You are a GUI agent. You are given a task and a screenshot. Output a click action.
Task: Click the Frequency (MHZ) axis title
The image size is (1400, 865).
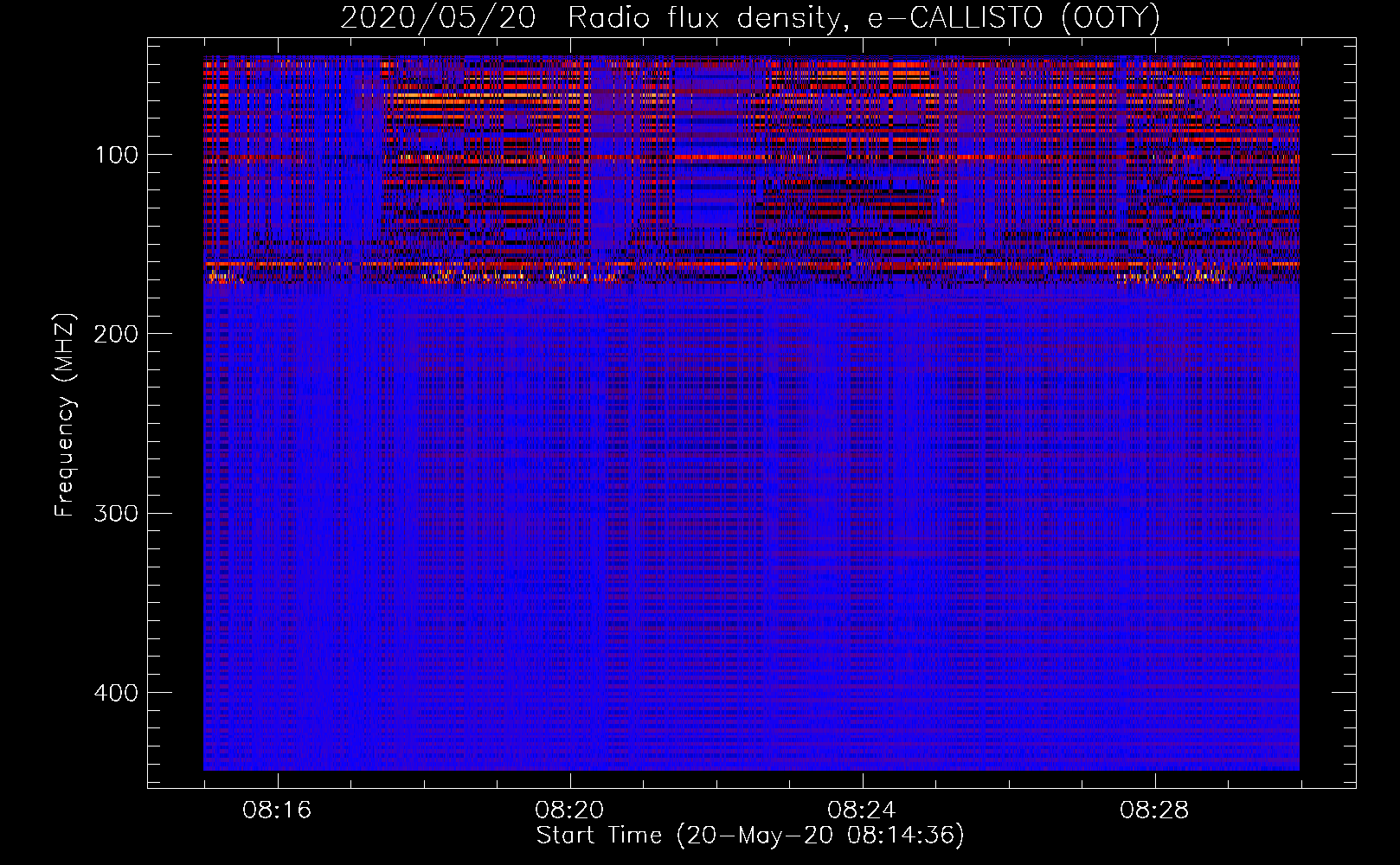(66, 415)
